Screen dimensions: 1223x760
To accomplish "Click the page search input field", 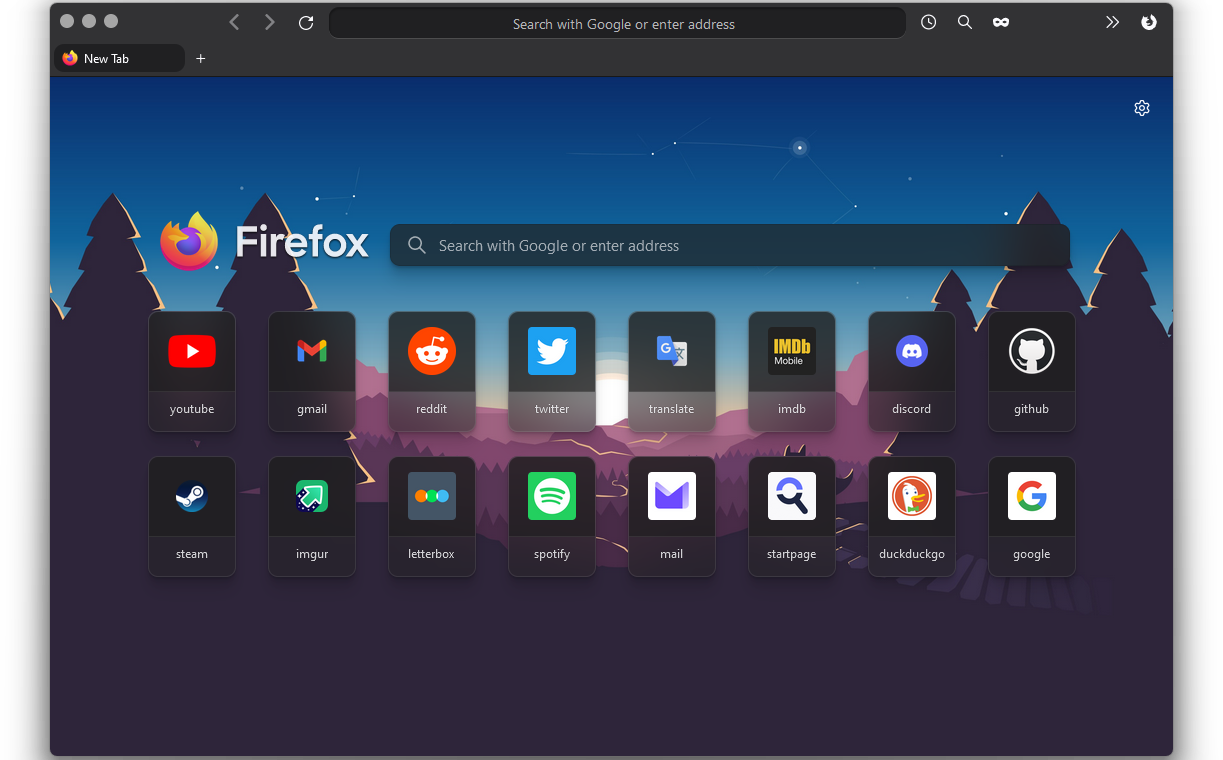I will [730, 245].
